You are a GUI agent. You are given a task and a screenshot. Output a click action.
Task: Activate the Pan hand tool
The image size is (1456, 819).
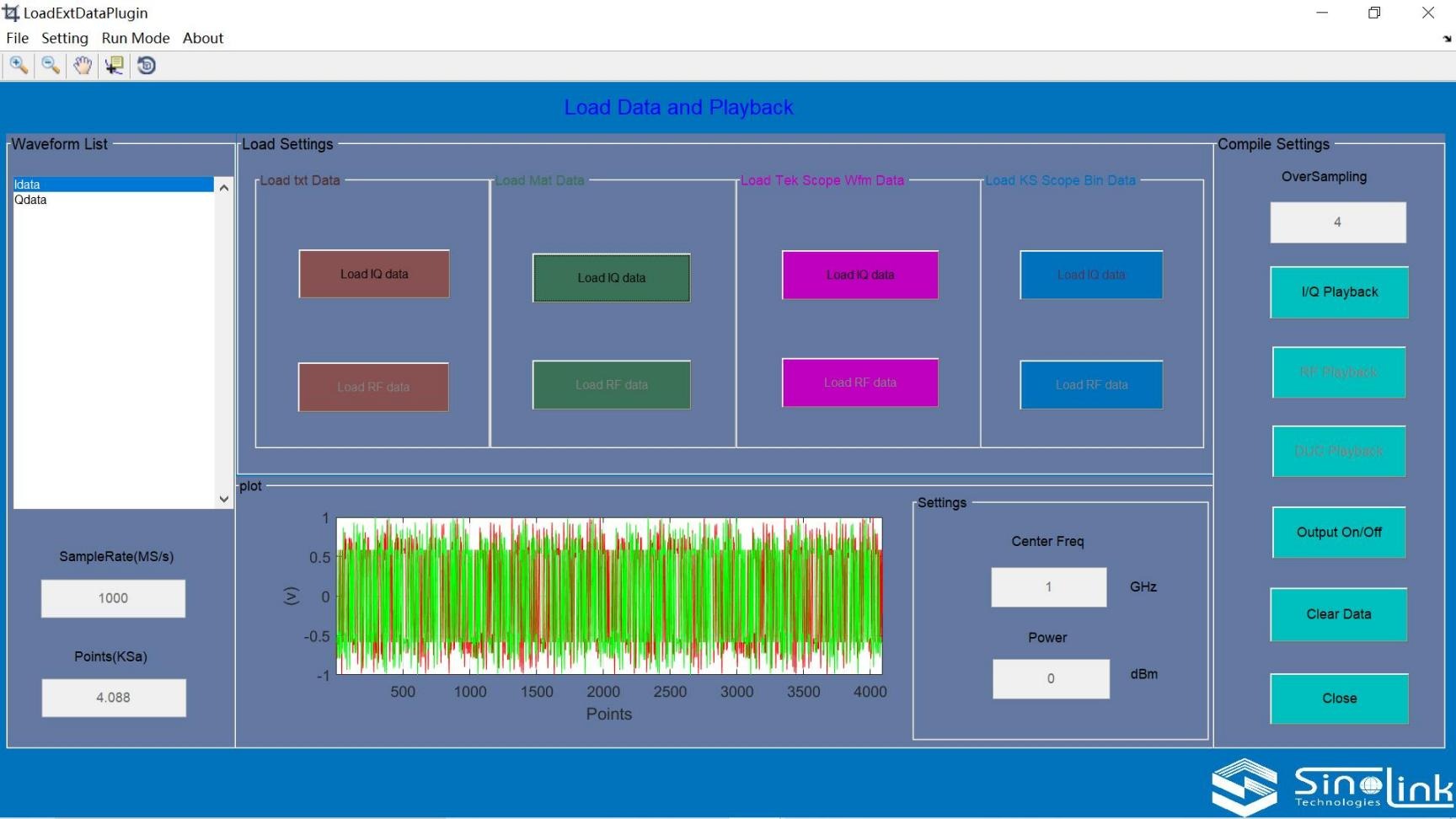82,66
